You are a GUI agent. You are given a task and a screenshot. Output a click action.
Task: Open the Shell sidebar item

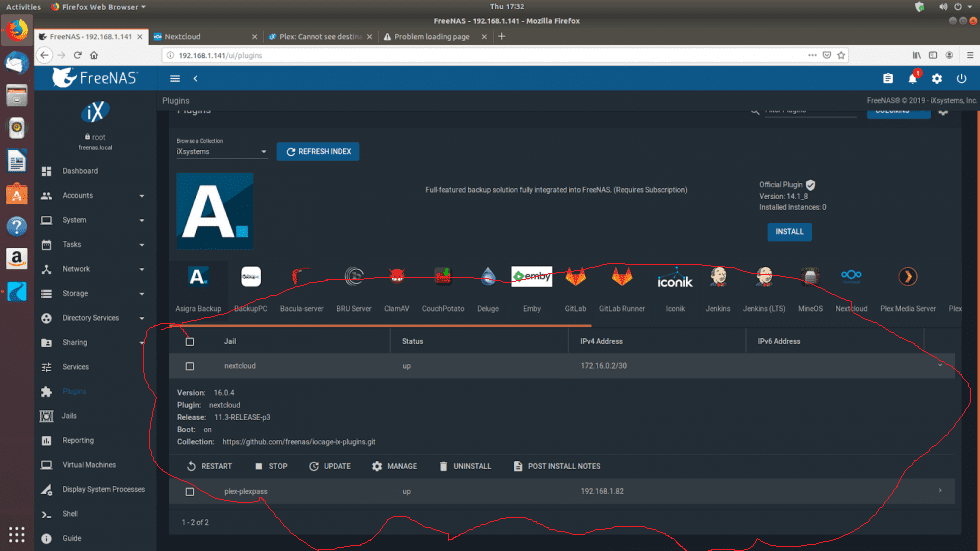[x=94, y=514]
